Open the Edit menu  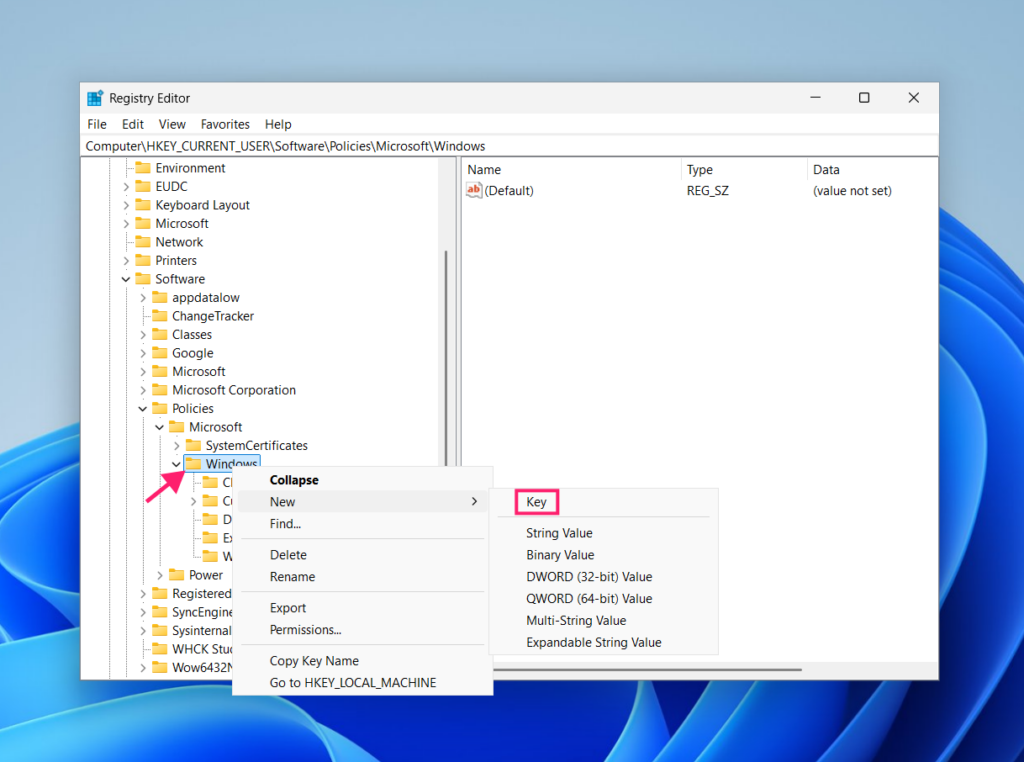(133, 124)
